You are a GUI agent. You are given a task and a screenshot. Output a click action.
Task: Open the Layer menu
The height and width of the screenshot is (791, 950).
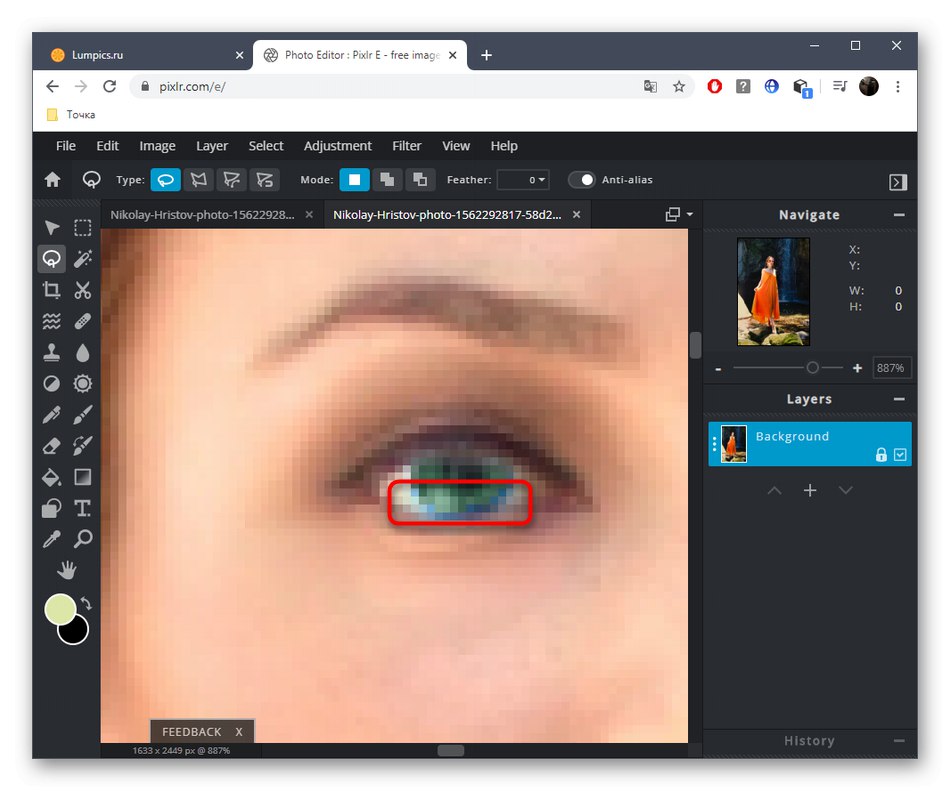(x=212, y=146)
